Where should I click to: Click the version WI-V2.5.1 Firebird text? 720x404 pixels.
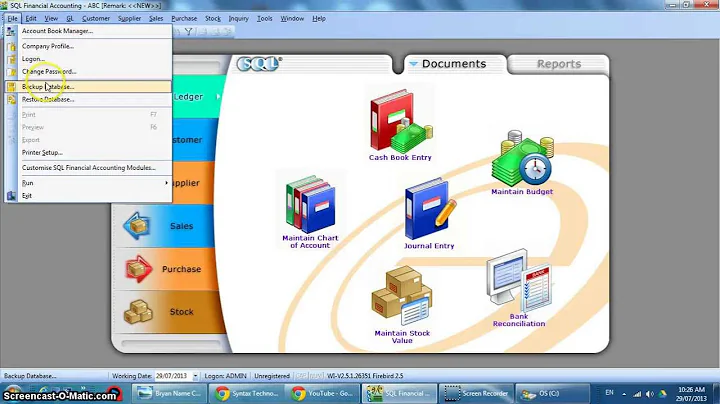point(365,376)
